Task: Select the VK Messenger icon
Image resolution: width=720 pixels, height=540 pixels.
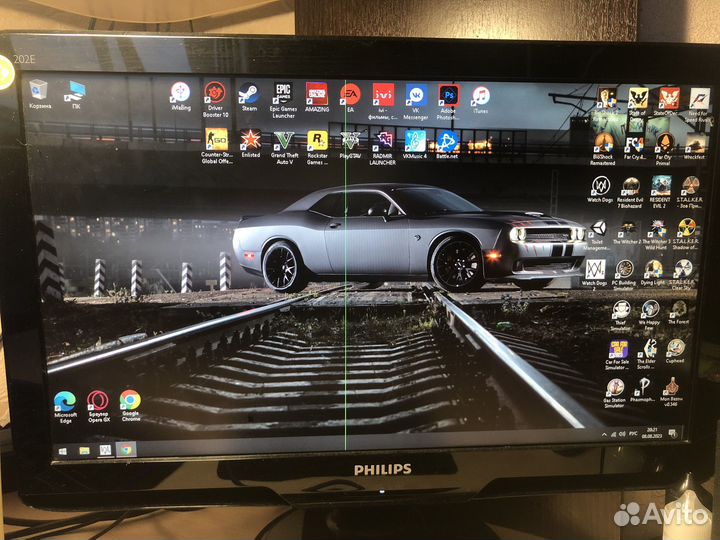Action: click(x=415, y=95)
